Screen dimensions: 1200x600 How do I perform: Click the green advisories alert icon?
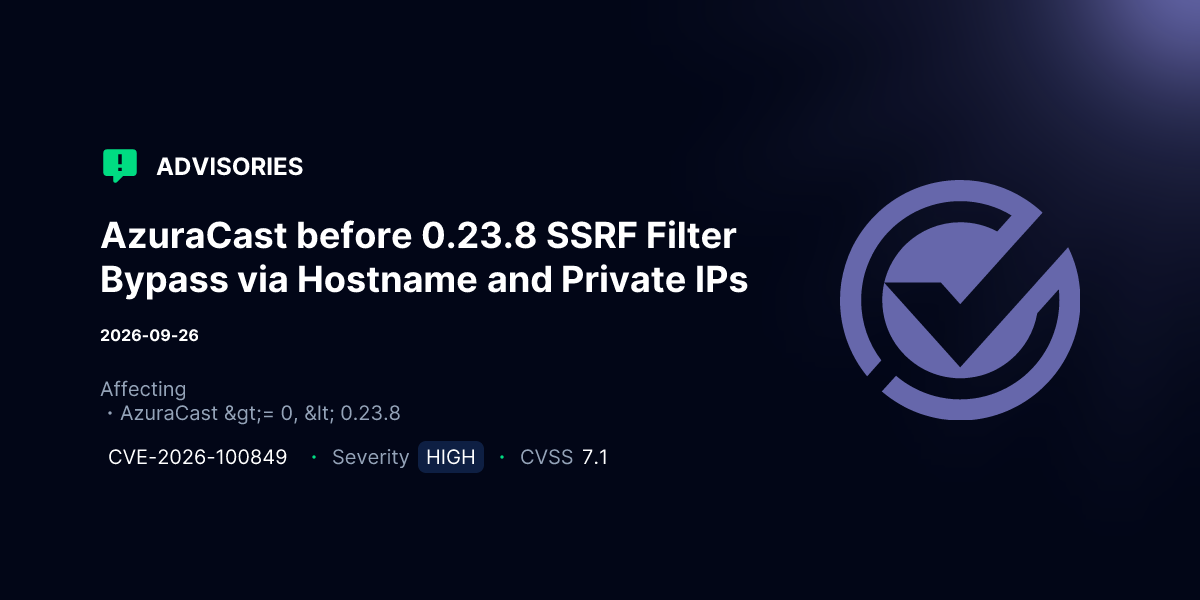120,166
